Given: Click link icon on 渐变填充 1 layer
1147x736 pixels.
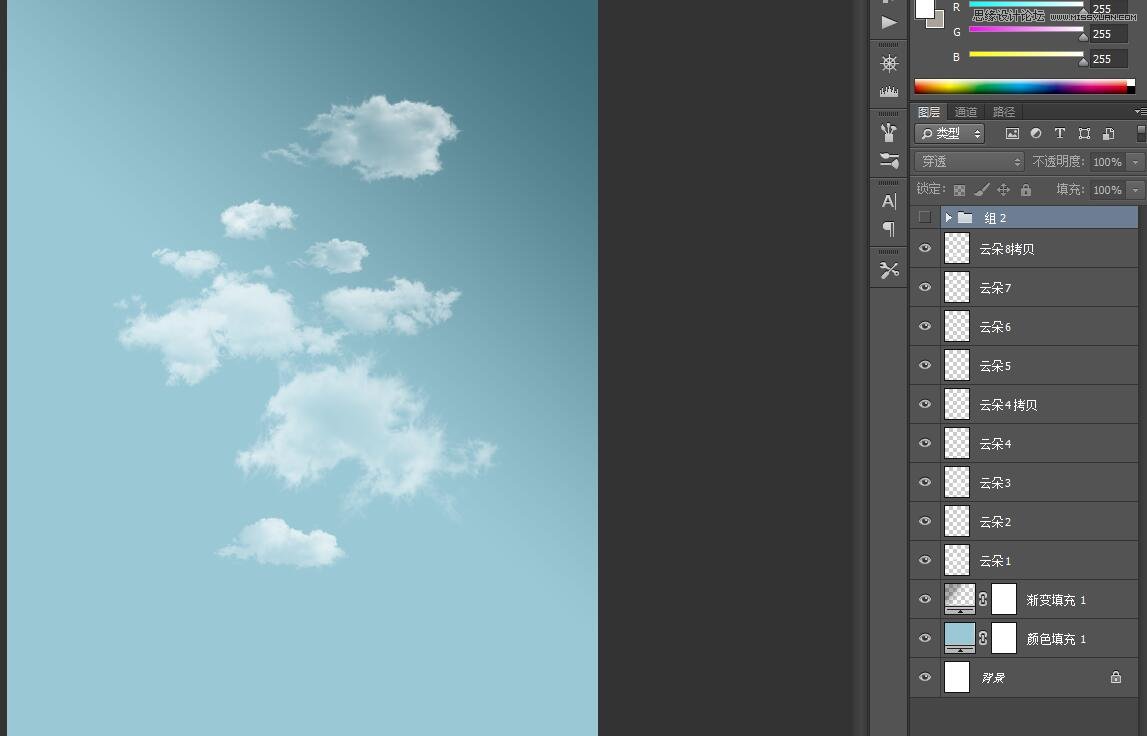Looking at the screenshot, I should 982,599.
